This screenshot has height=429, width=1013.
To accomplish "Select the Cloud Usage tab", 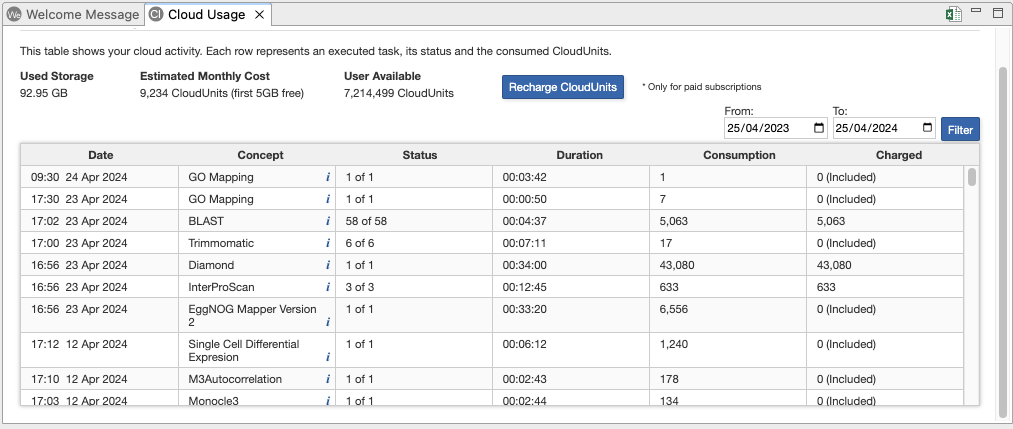I will (x=206, y=15).
